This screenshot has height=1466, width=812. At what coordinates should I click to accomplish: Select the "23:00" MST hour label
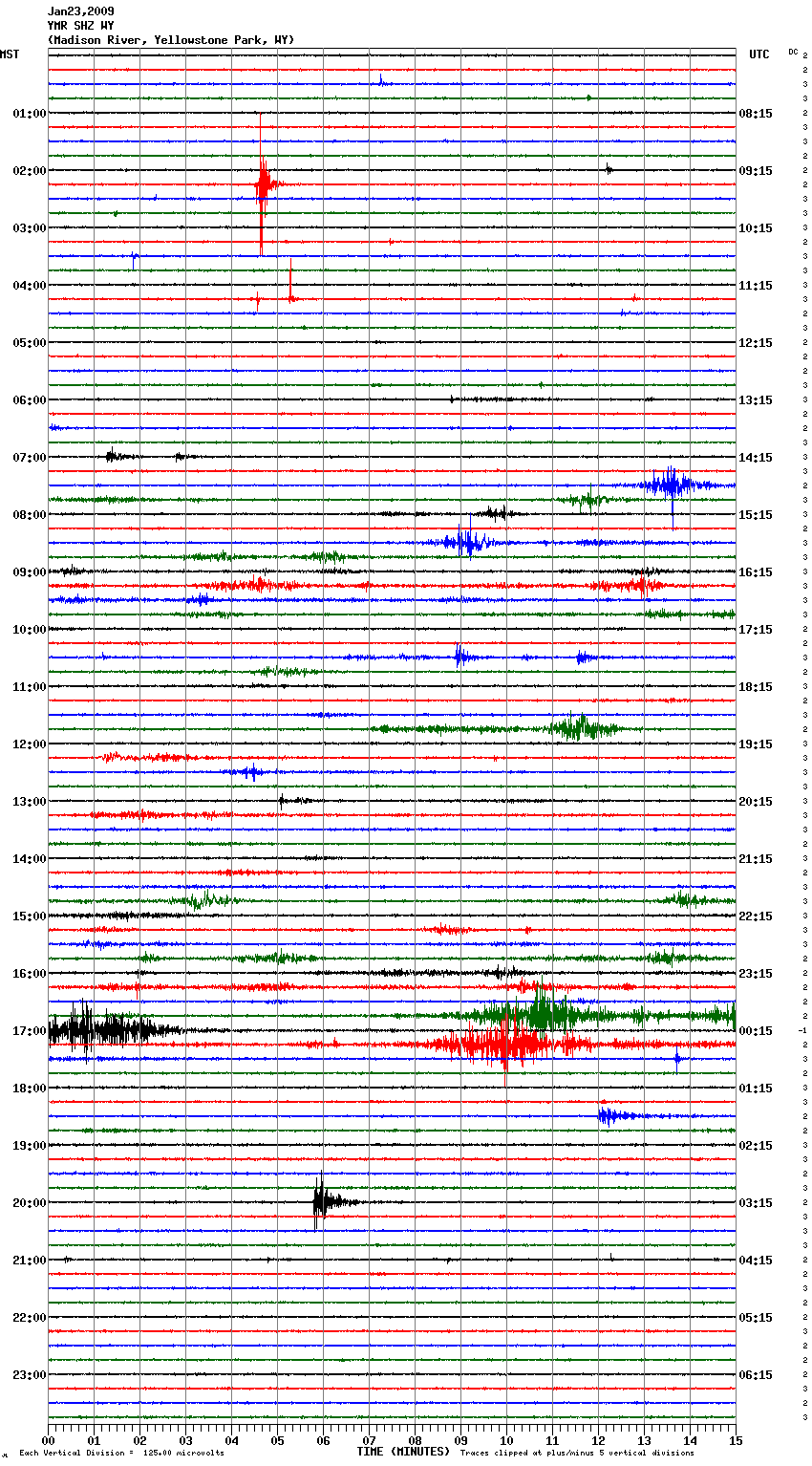click(30, 1375)
